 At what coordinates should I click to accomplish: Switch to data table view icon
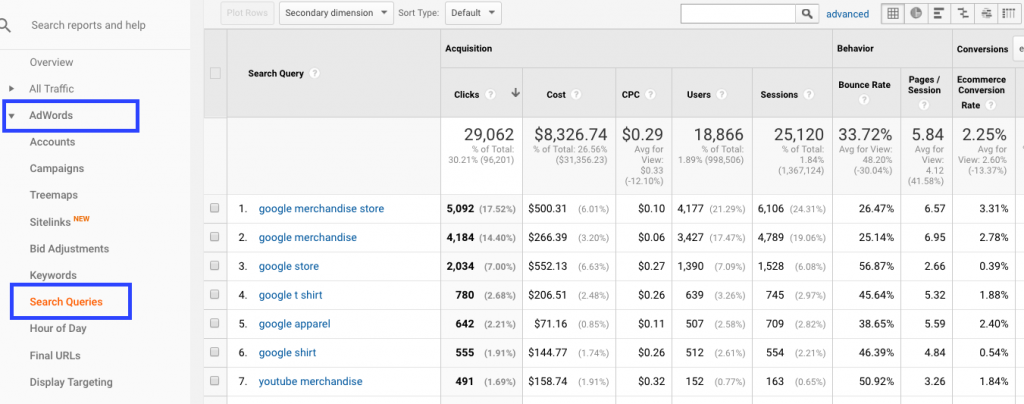[892, 13]
